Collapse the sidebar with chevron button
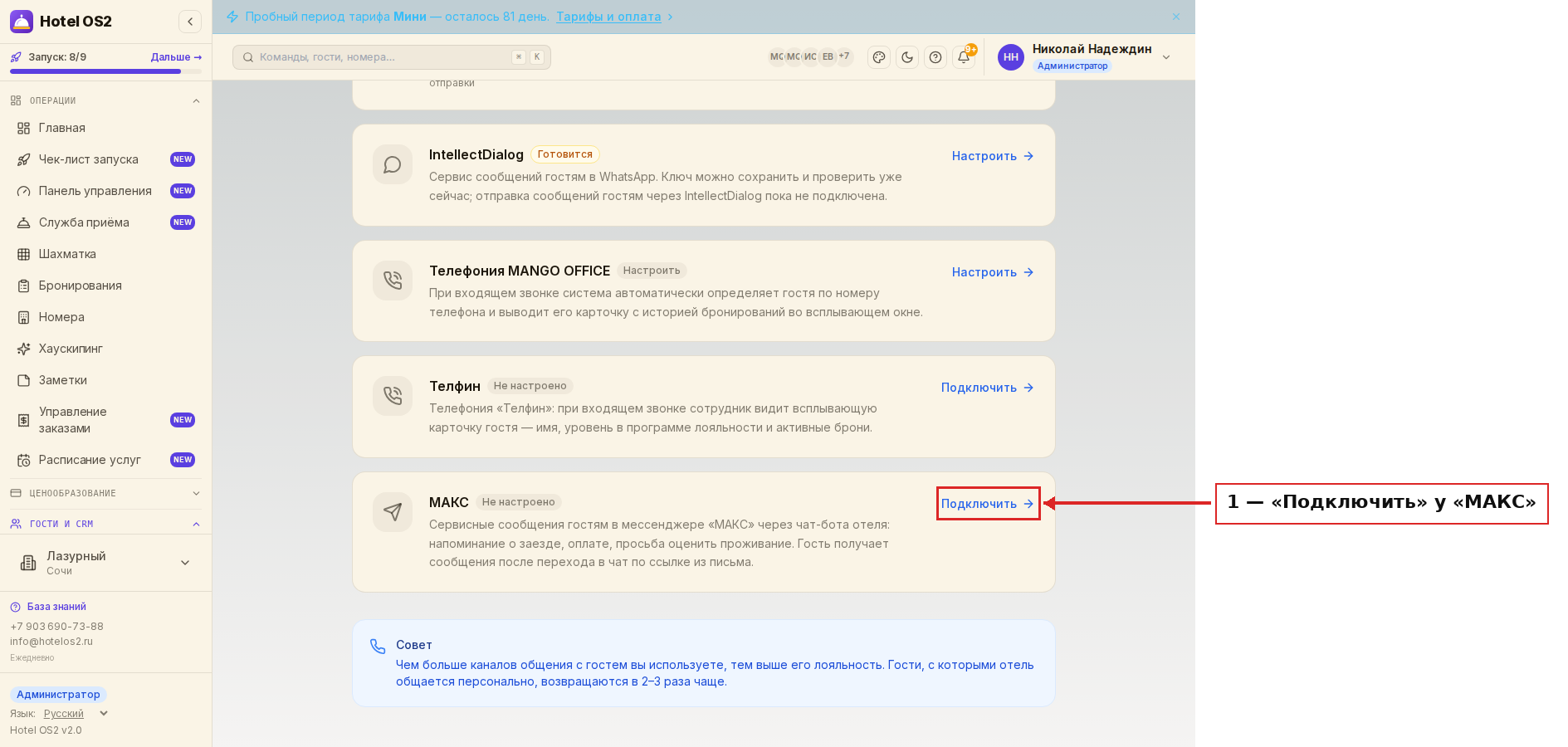 (x=190, y=22)
